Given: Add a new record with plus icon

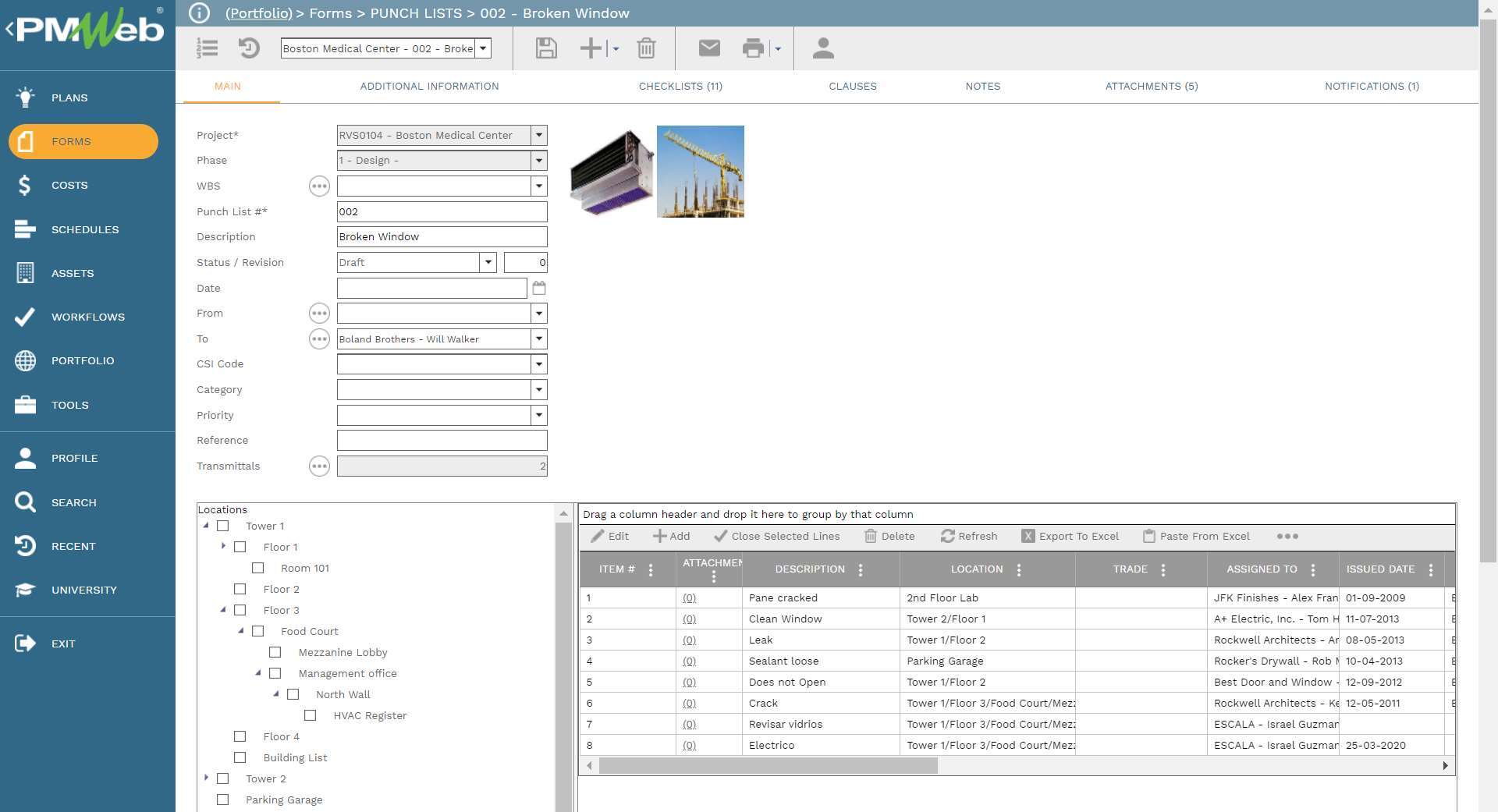Looking at the screenshot, I should pos(591,48).
